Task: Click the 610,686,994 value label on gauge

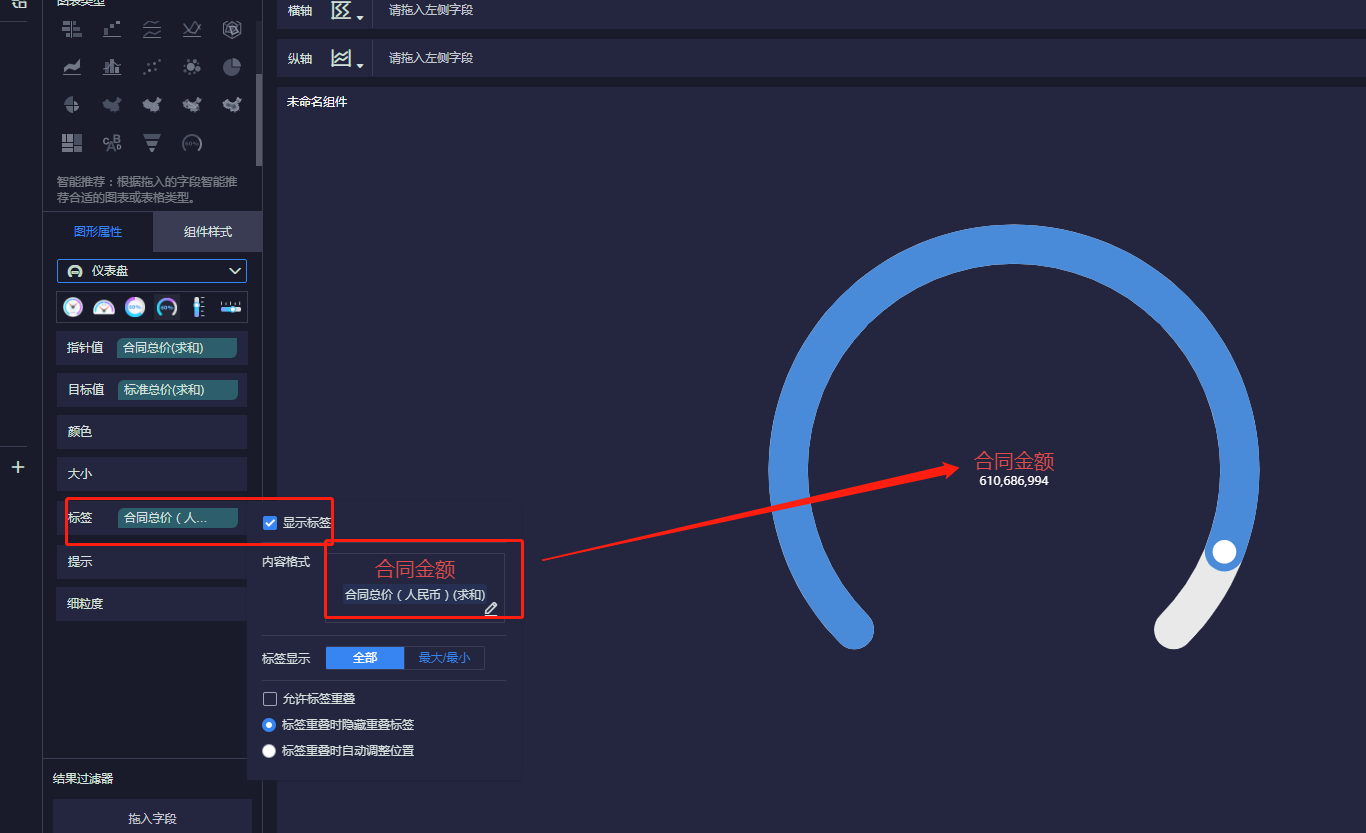Action: point(1014,481)
